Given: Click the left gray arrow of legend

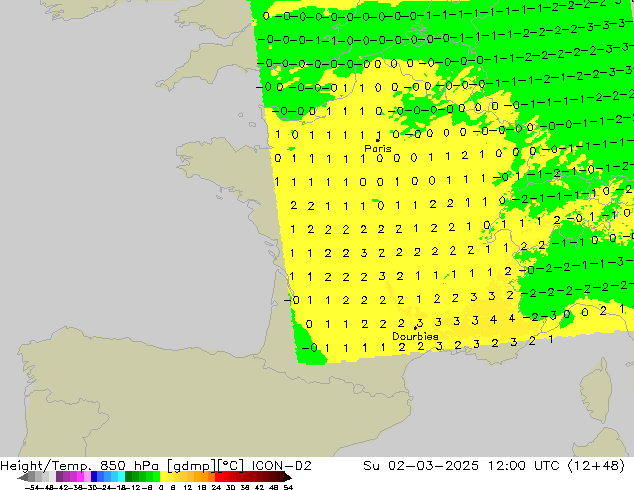Looking at the screenshot, I should 23,477.
